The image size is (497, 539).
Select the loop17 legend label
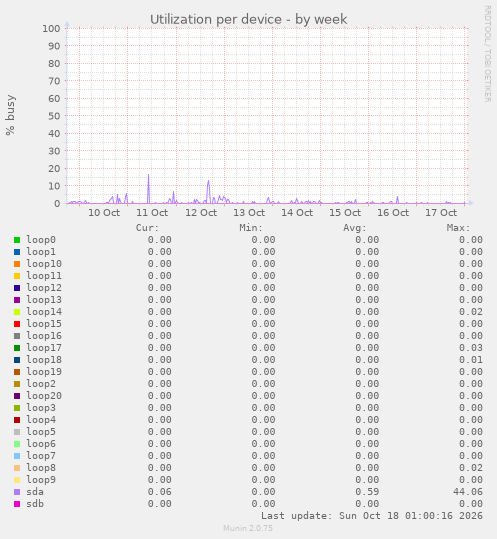tap(44, 348)
